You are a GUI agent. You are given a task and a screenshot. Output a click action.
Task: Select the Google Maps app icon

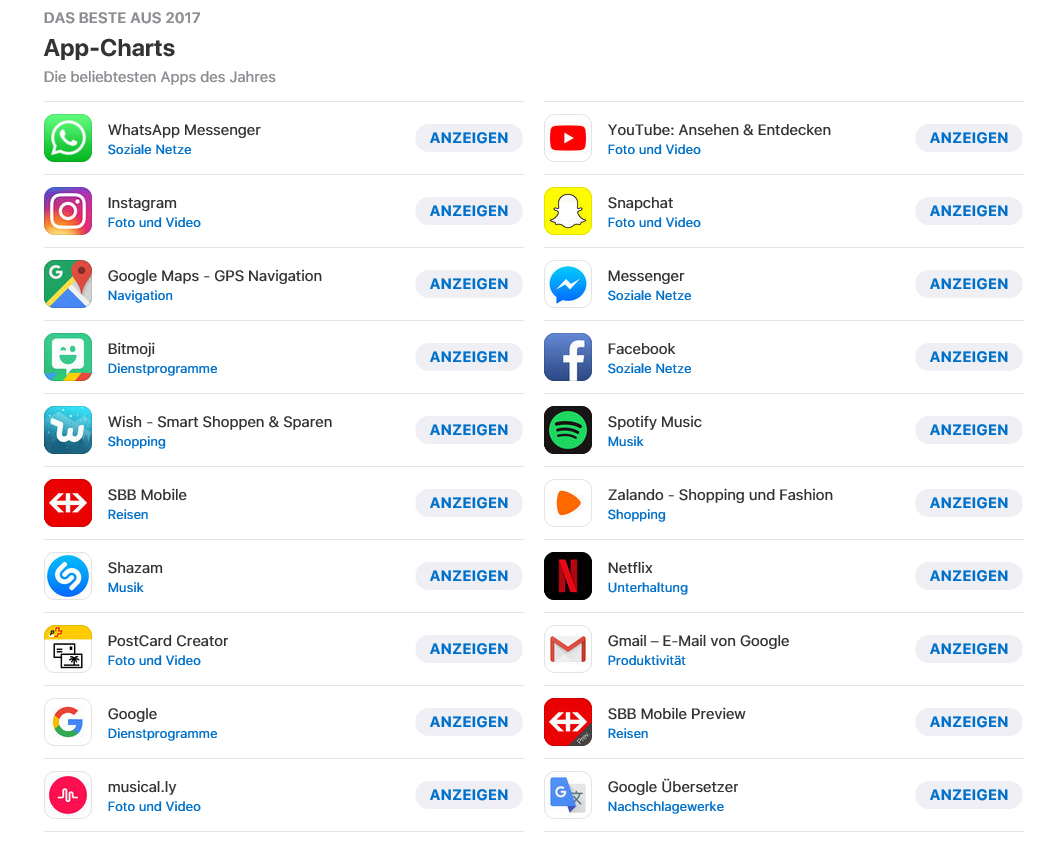pyautogui.click(x=68, y=284)
